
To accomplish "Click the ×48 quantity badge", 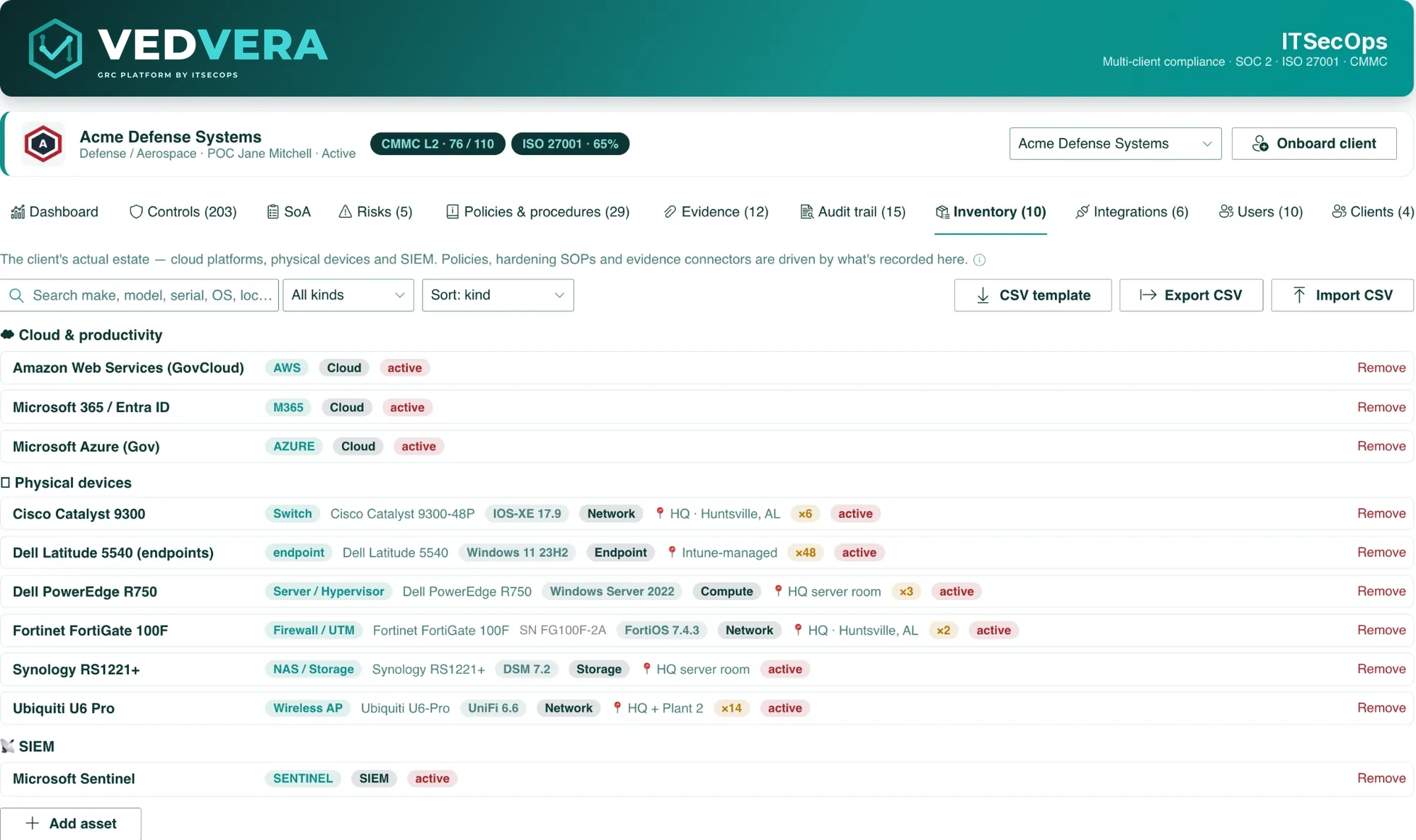I will [x=806, y=552].
